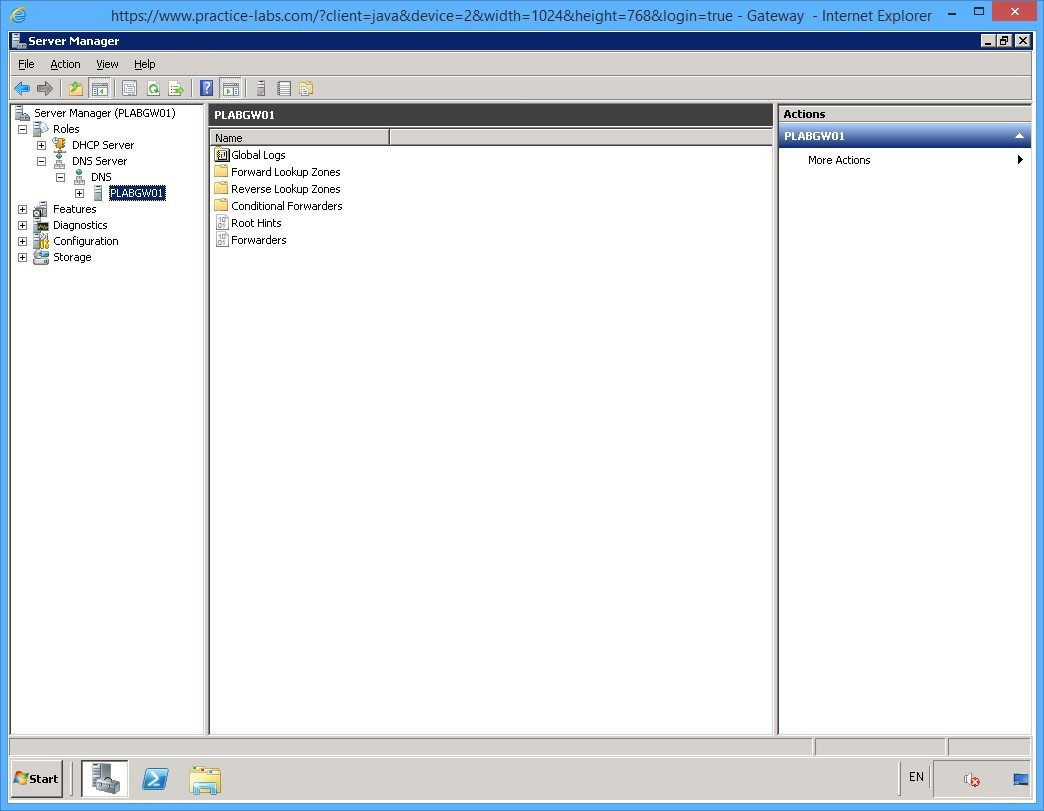Viewport: 1044px width, 811px height.
Task: Select Conditional Forwarders in the details pane
Action: click(x=288, y=205)
